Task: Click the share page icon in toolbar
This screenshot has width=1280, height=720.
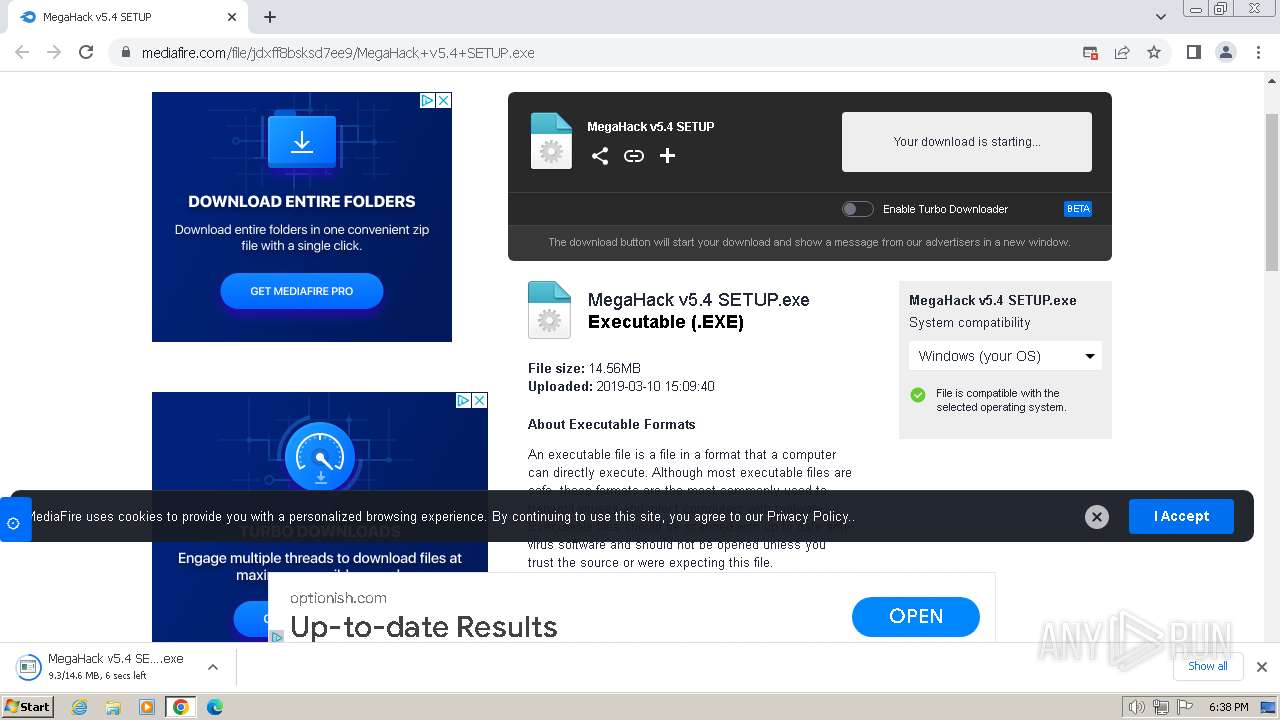Action: click(x=1122, y=52)
